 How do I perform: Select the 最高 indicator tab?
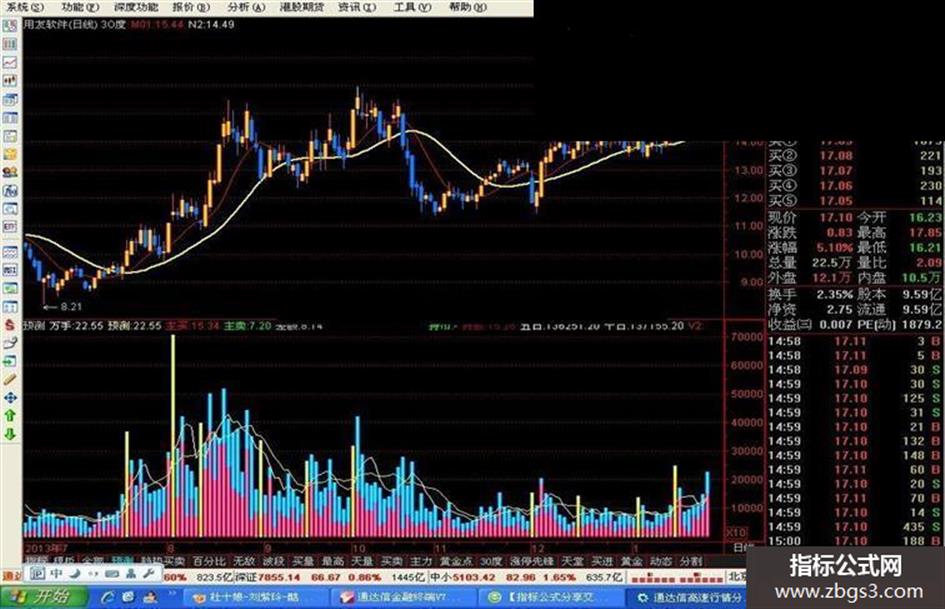pyautogui.click(x=333, y=561)
